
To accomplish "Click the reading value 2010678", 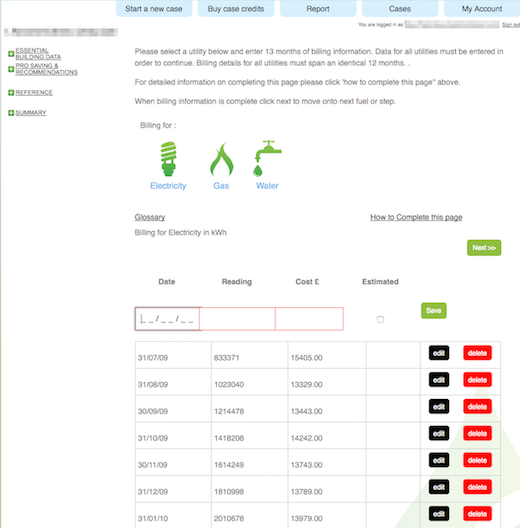I will pyautogui.click(x=229, y=519).
